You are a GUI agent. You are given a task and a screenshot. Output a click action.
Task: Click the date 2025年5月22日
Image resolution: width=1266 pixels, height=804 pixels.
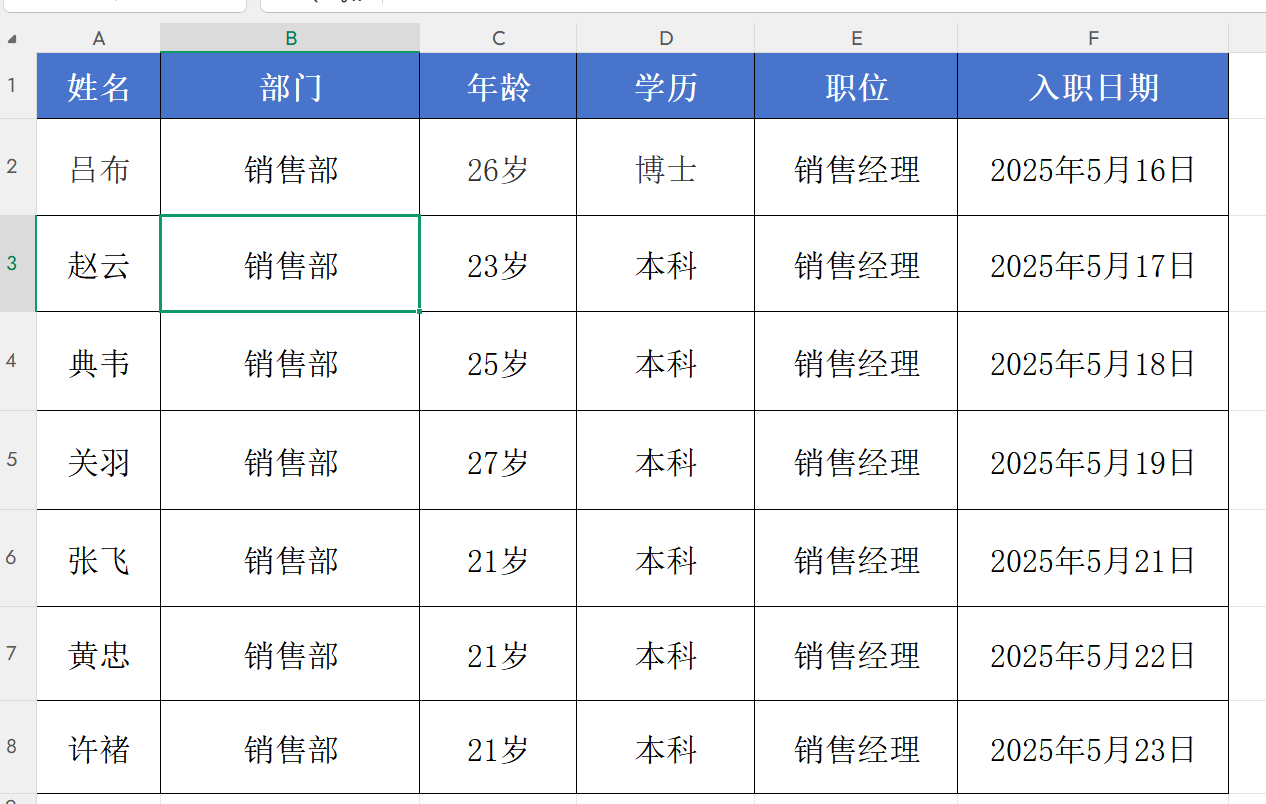tap(1093, 654)
